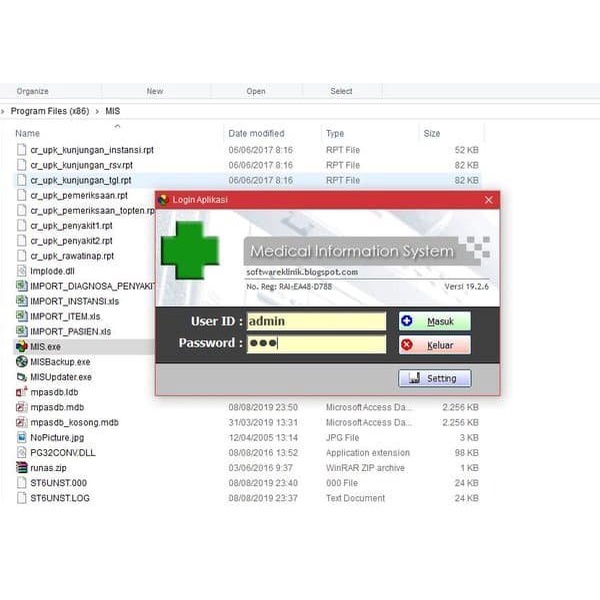
Task: Select the MISBackup.exe file name
Action: click(60, 362)
